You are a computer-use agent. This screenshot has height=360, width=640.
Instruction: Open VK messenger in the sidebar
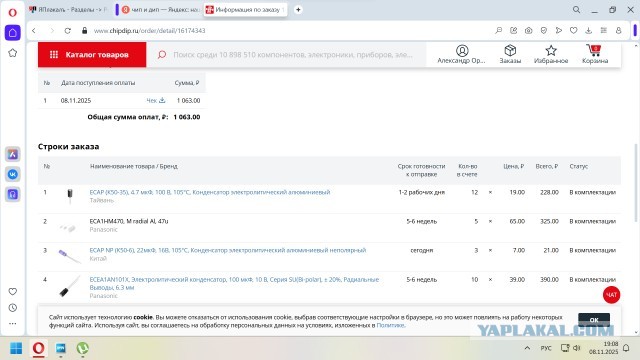(13, 174)
